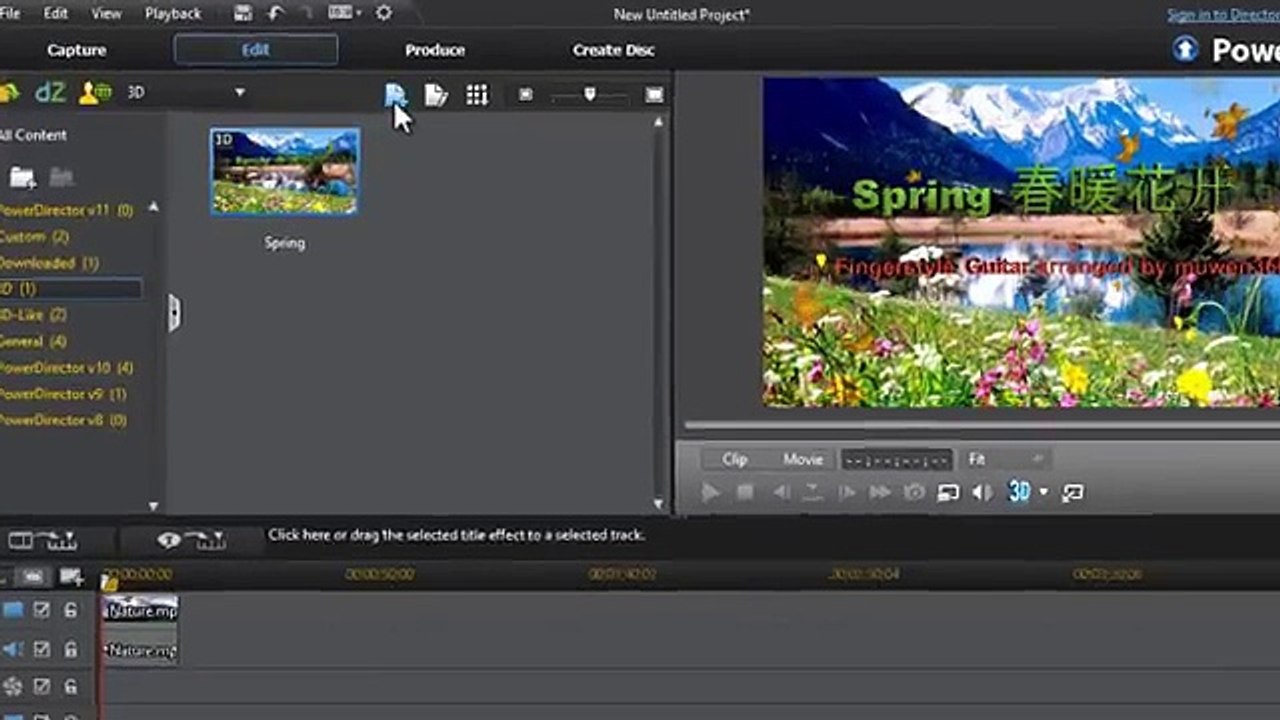Toggle 3D preview mode
The width and height of the screenshot is (1280, 720).
[x=1019, y=491]
